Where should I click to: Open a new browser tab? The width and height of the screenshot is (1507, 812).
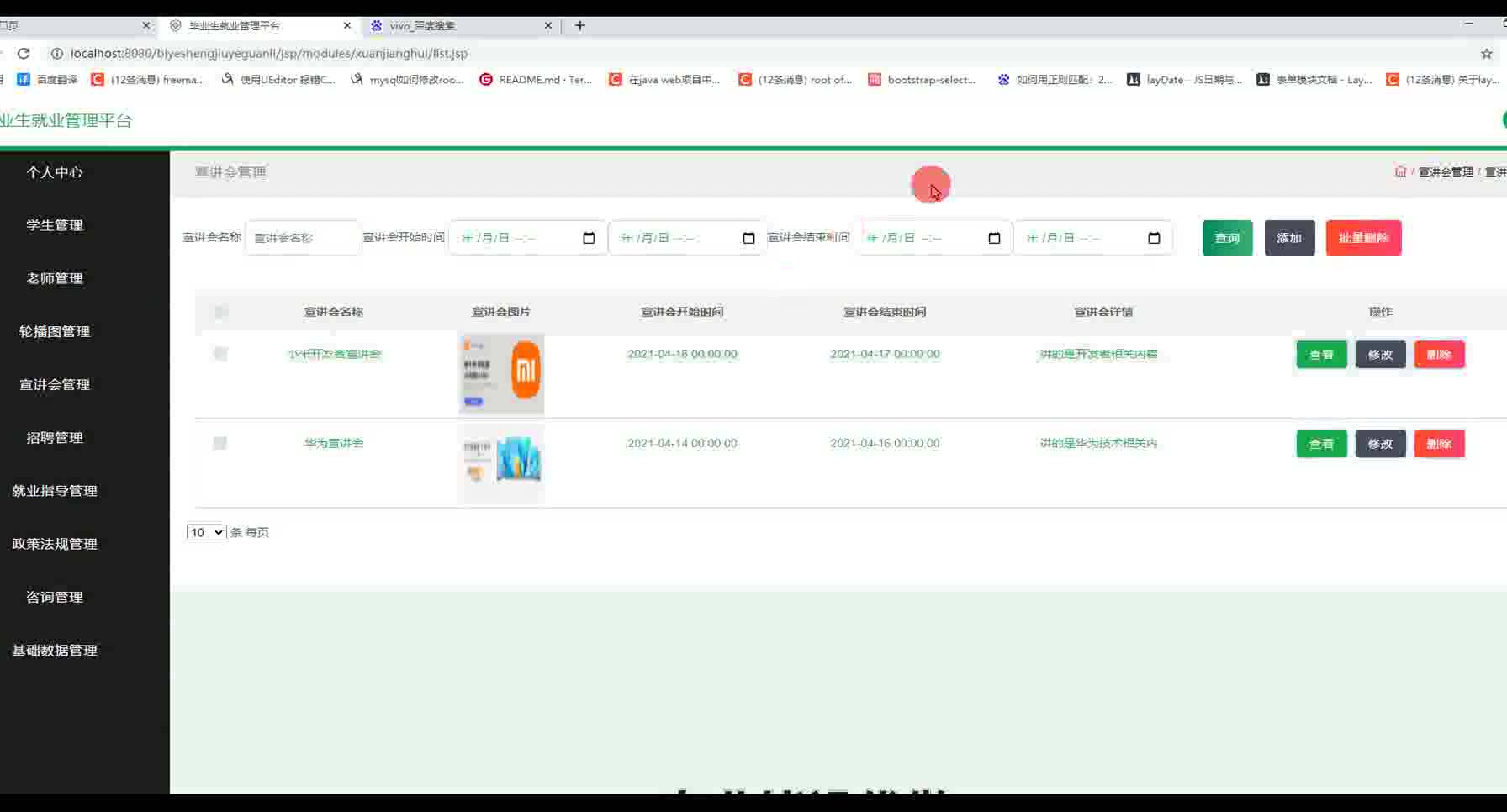(579, 25)
